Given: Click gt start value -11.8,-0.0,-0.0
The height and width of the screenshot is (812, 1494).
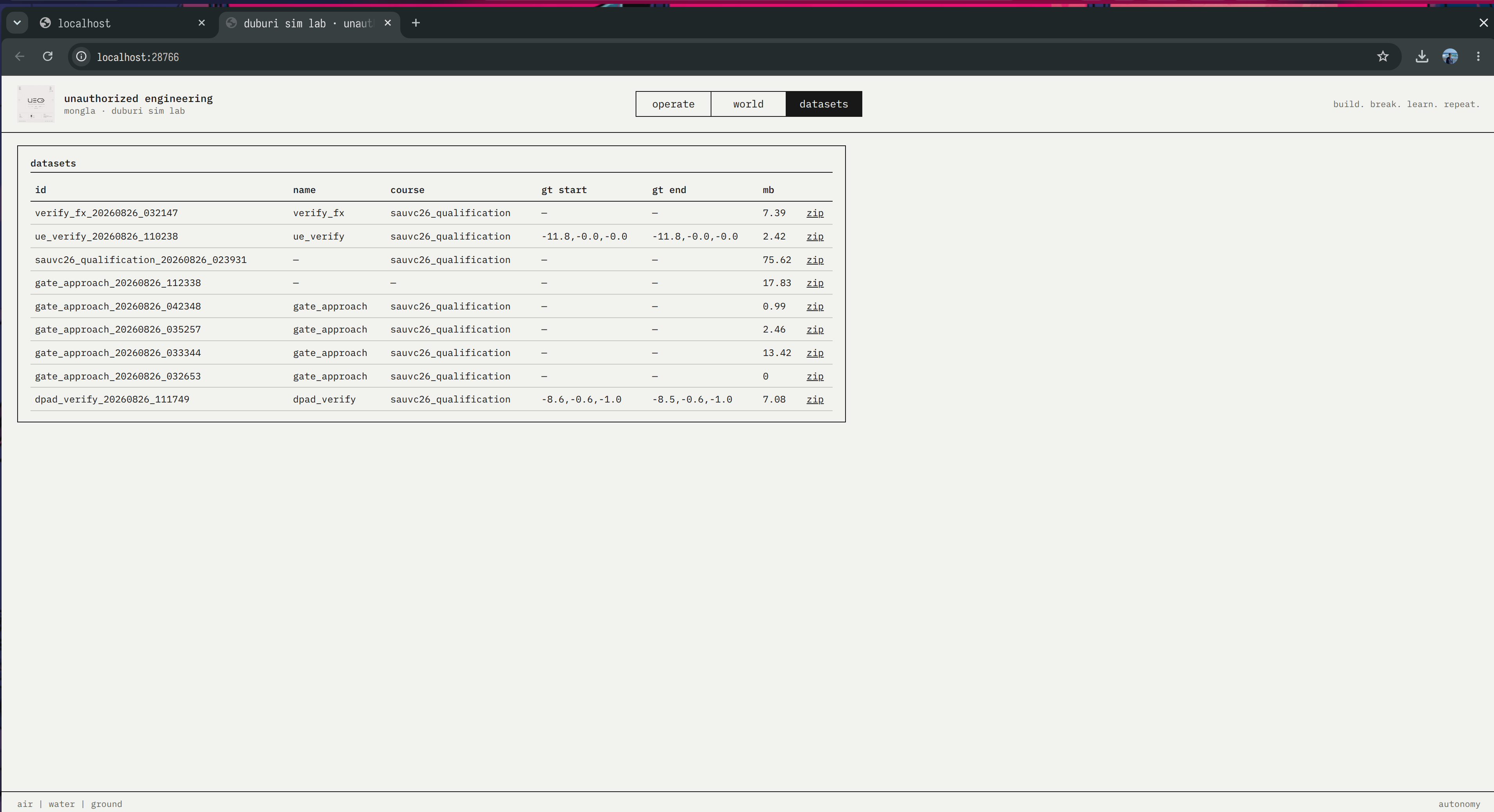Looking at the screenshot, I should pyautogui.click(x=584, y=236).
